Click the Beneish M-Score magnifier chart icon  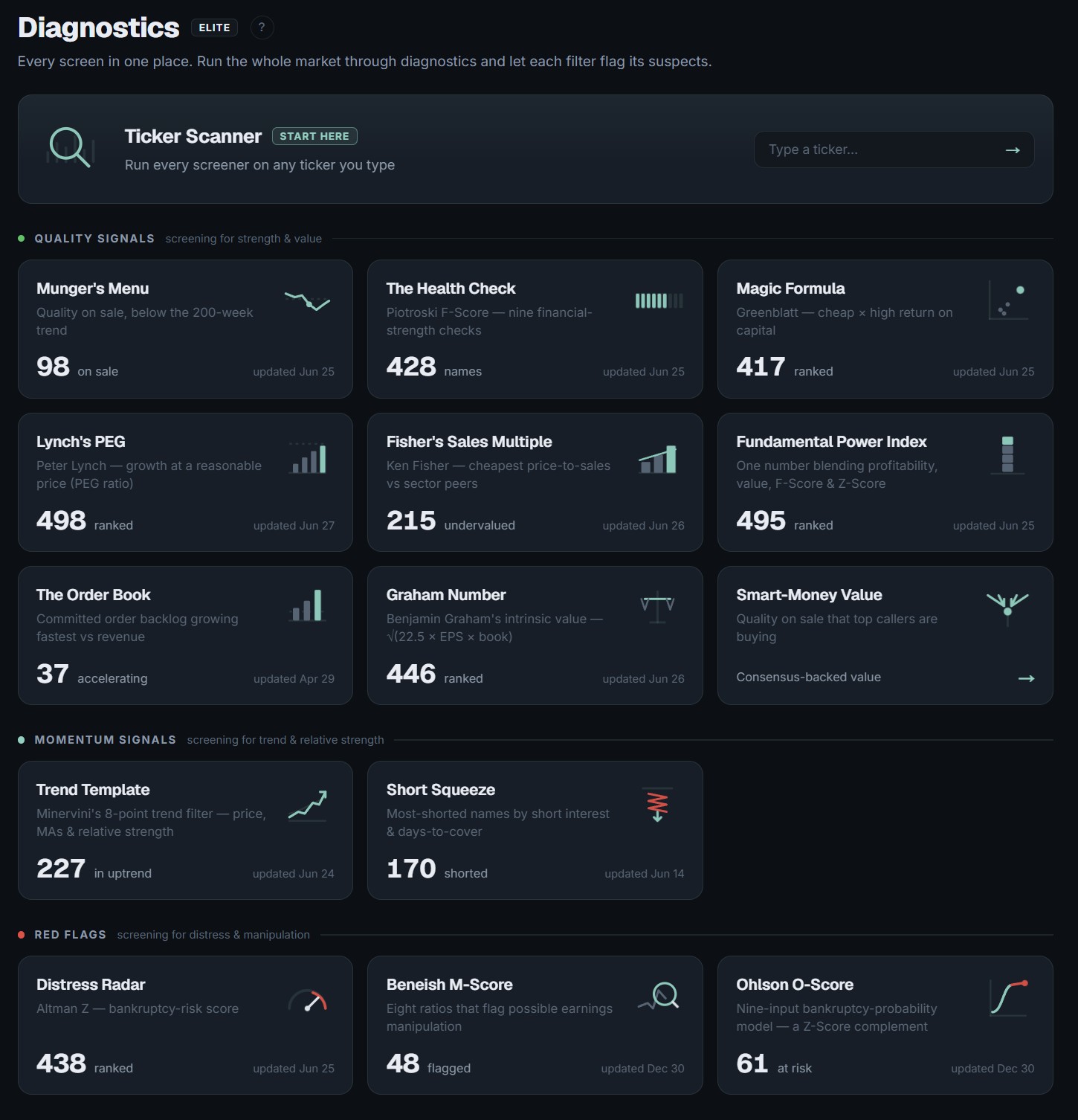click(659, 997)
